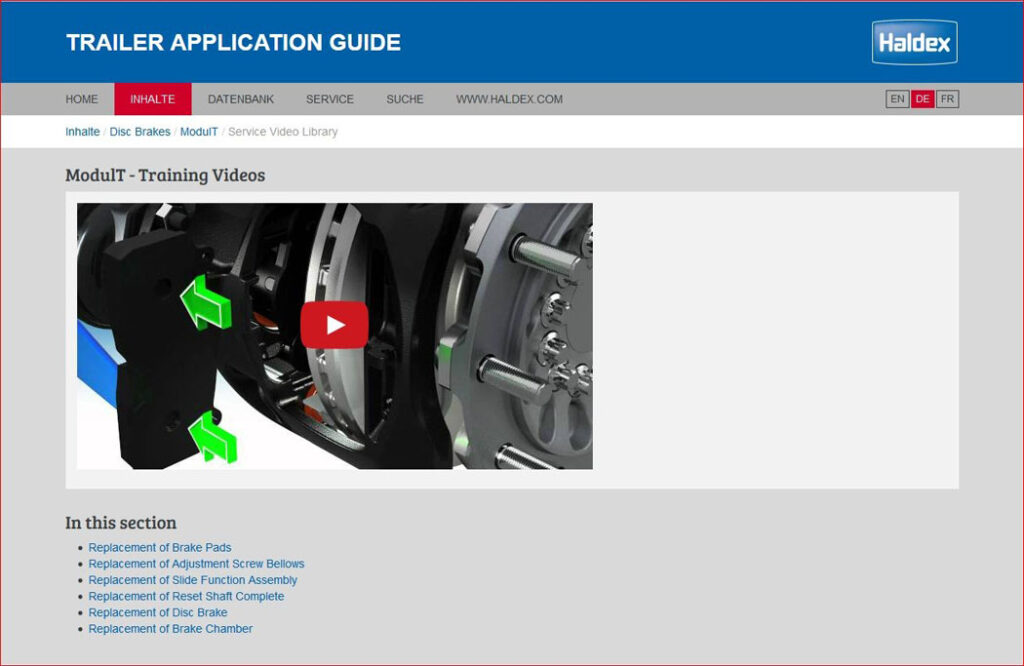Screen dimensions: 1024x666
Task: Switch language to FR
Action: click(947, 99)
